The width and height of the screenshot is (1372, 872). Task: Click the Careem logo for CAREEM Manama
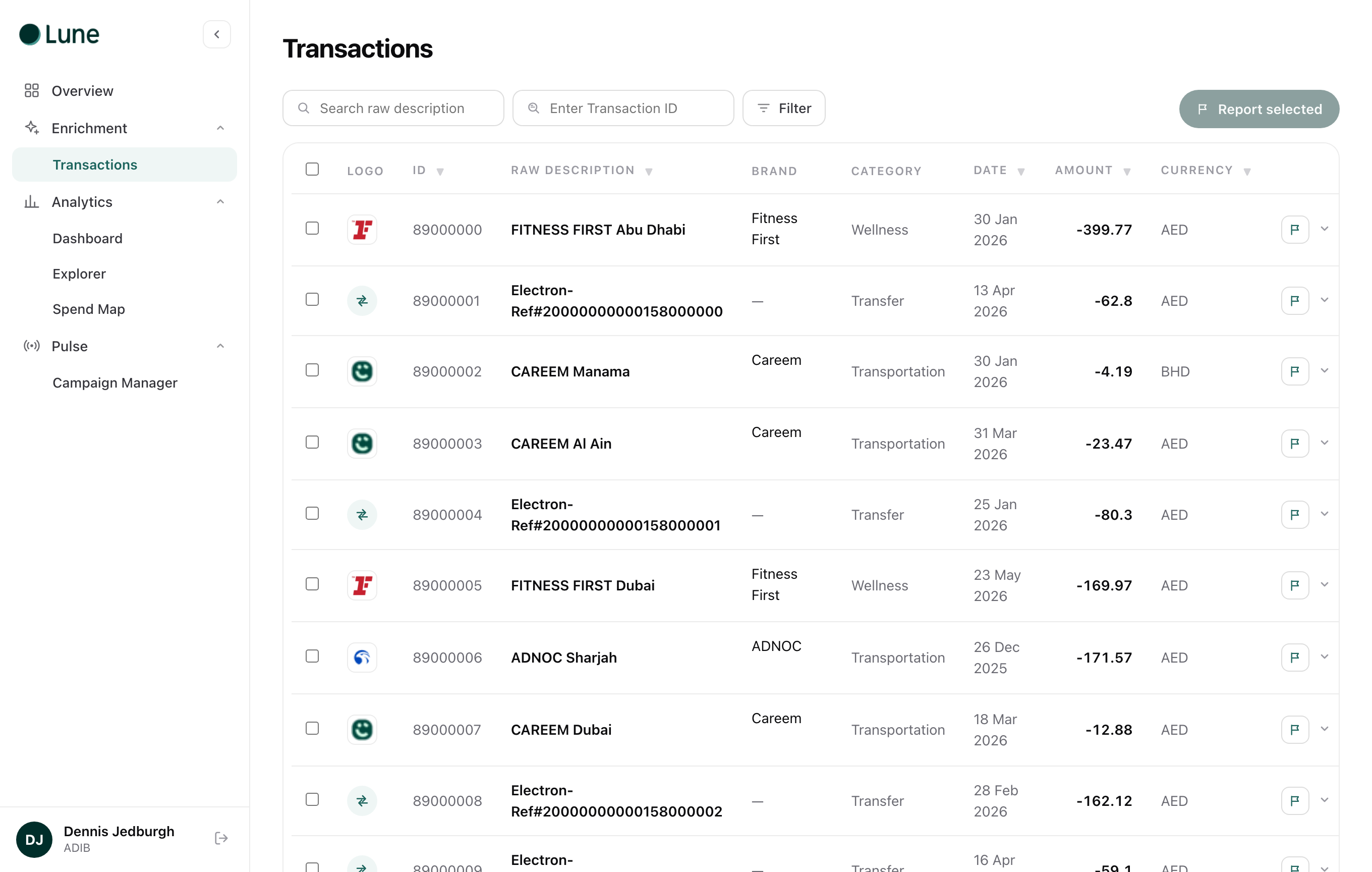point(362,371)
